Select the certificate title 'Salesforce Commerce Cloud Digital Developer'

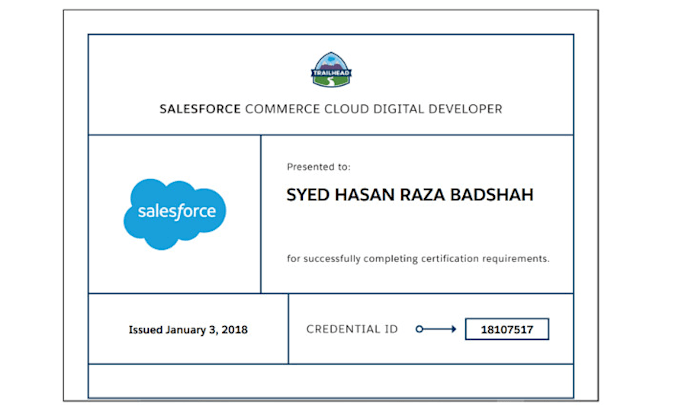(331, 109)
